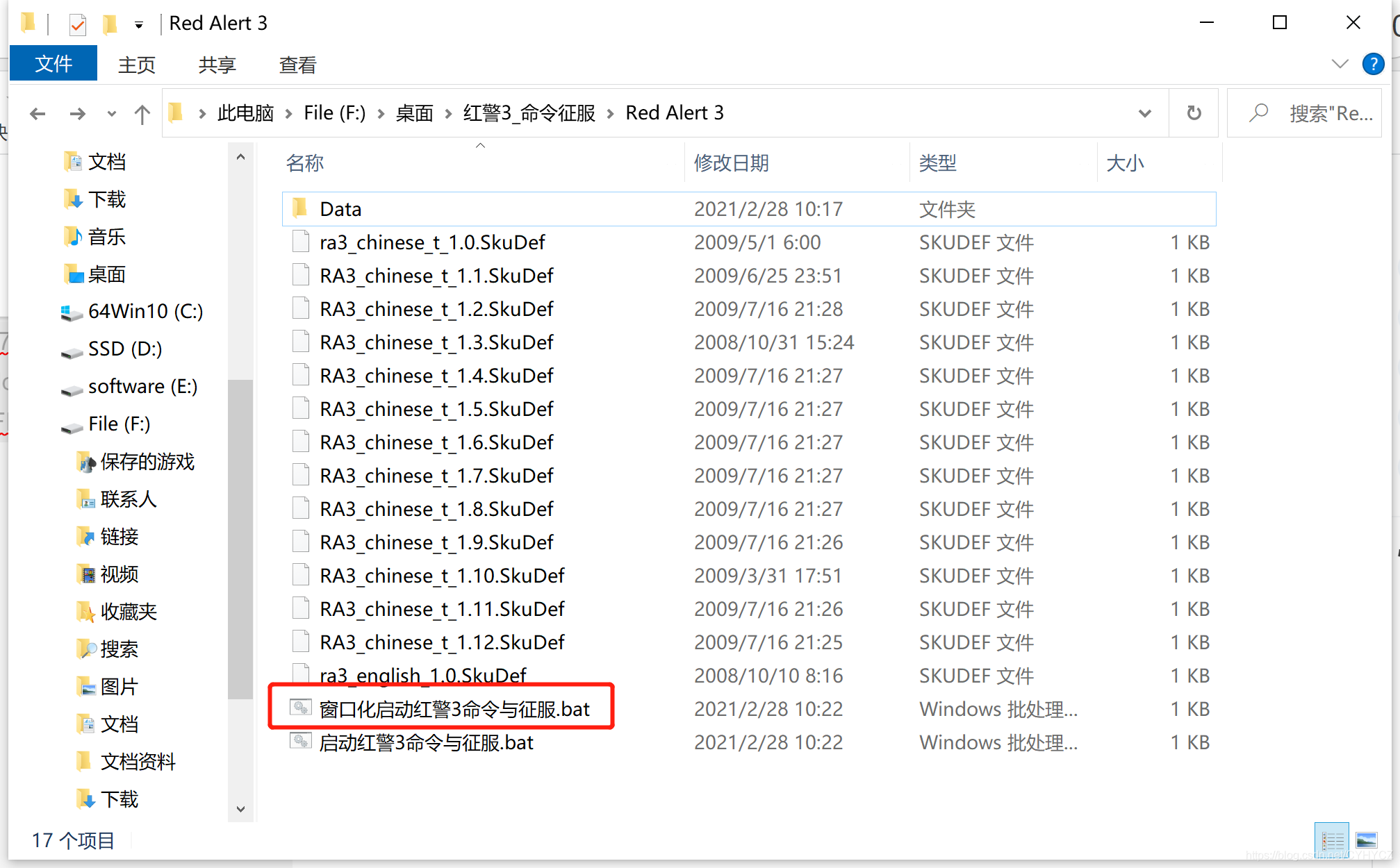Image resolution: width=1400 pixels, height=868 pixels.
Task: Open software (E:) drive in navigation pane
Action: (142, 386)
